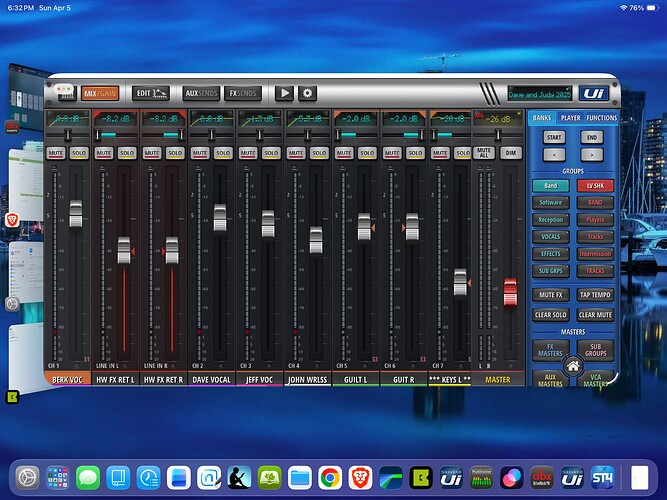Open the Files app in the dock
The height and width of the screenshot is (500, 667).
pos(299,478)
